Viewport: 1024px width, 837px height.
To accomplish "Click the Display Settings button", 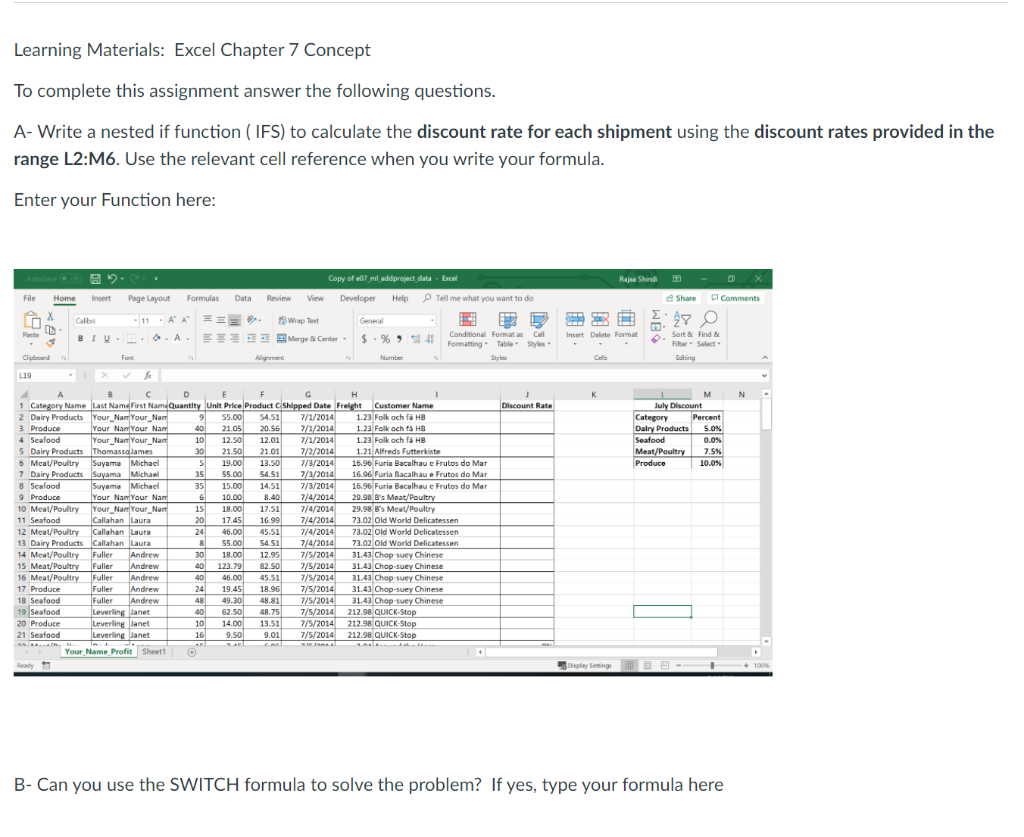I will pyautogui.click(x=585, y=665).
